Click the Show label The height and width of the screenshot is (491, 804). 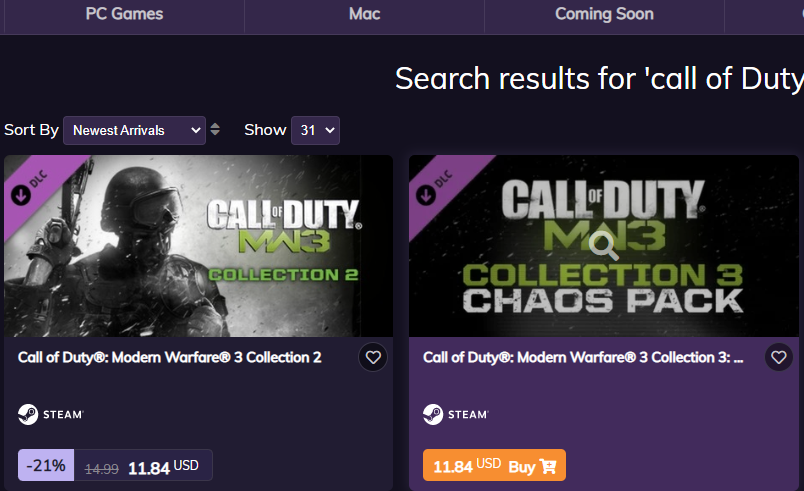click(x=265, y=130)
